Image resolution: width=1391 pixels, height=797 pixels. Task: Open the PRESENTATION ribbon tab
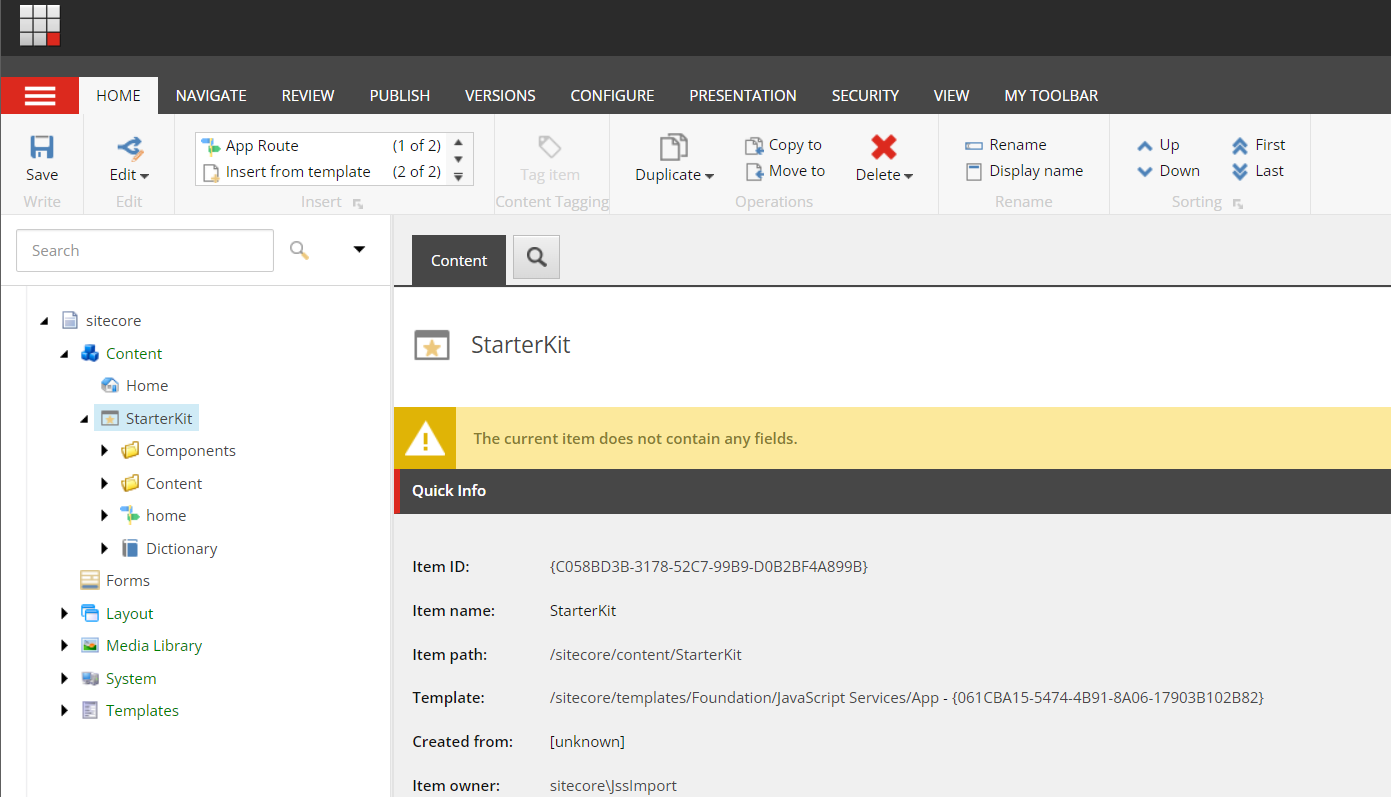tap(743, 96)
